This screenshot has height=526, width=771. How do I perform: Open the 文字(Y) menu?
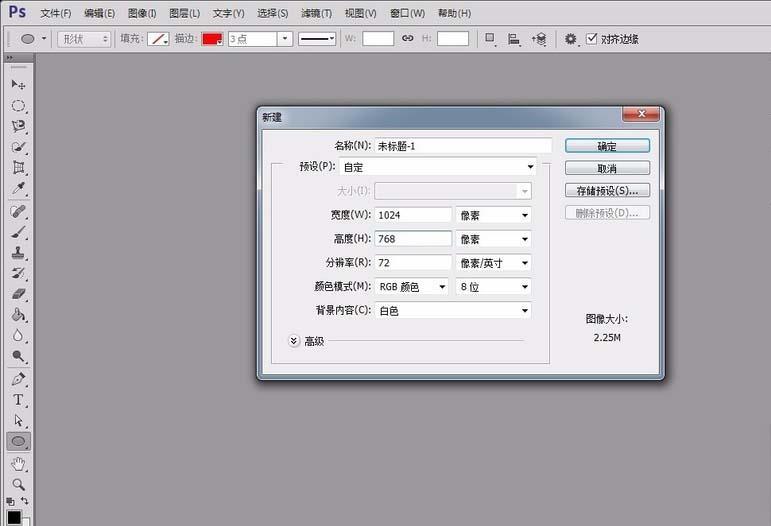point(228,13)
